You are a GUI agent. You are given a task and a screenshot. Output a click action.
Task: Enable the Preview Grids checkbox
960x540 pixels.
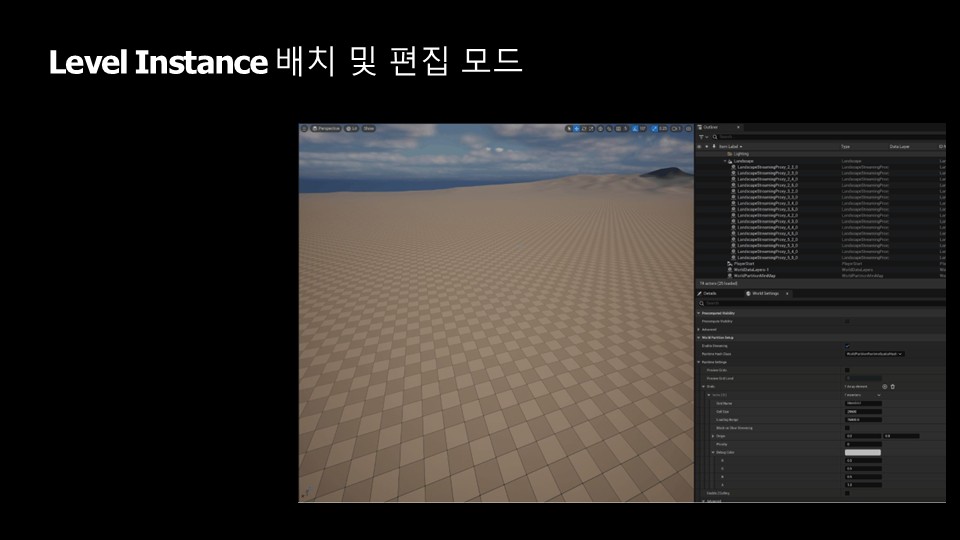tap(847, 370)
